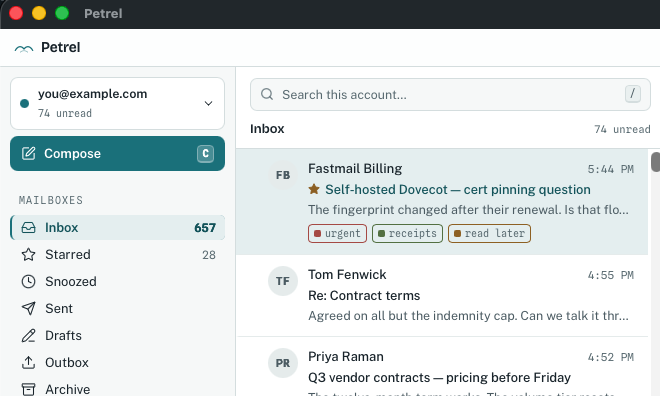This screenshot has height=396, width=660.
Task: Click the search magnifier icon
Action: click(267, 94)
